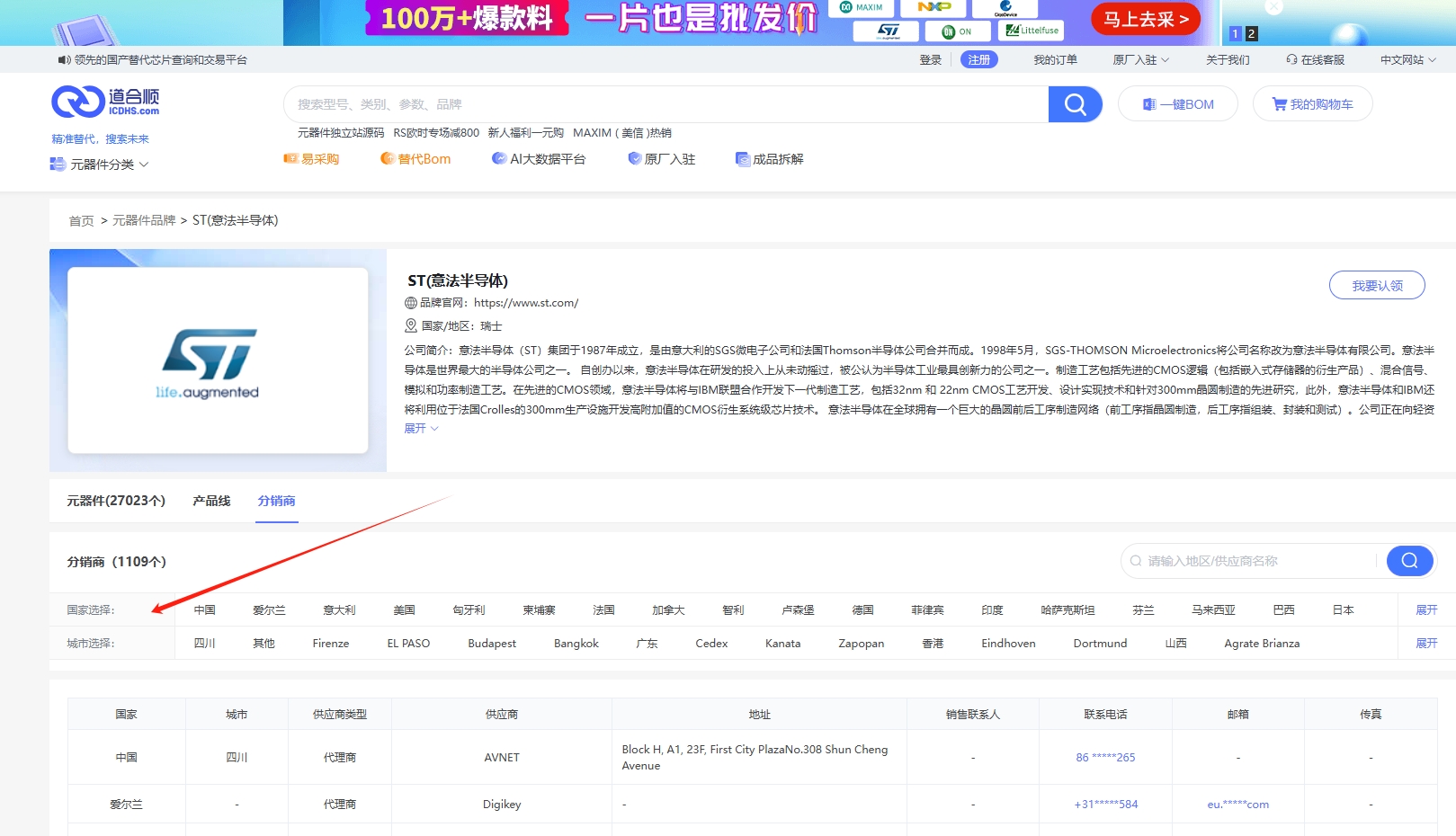Screen dimensions: 1456x836
Task: Filter by country 意大利
Action: [x=340, y=609]
